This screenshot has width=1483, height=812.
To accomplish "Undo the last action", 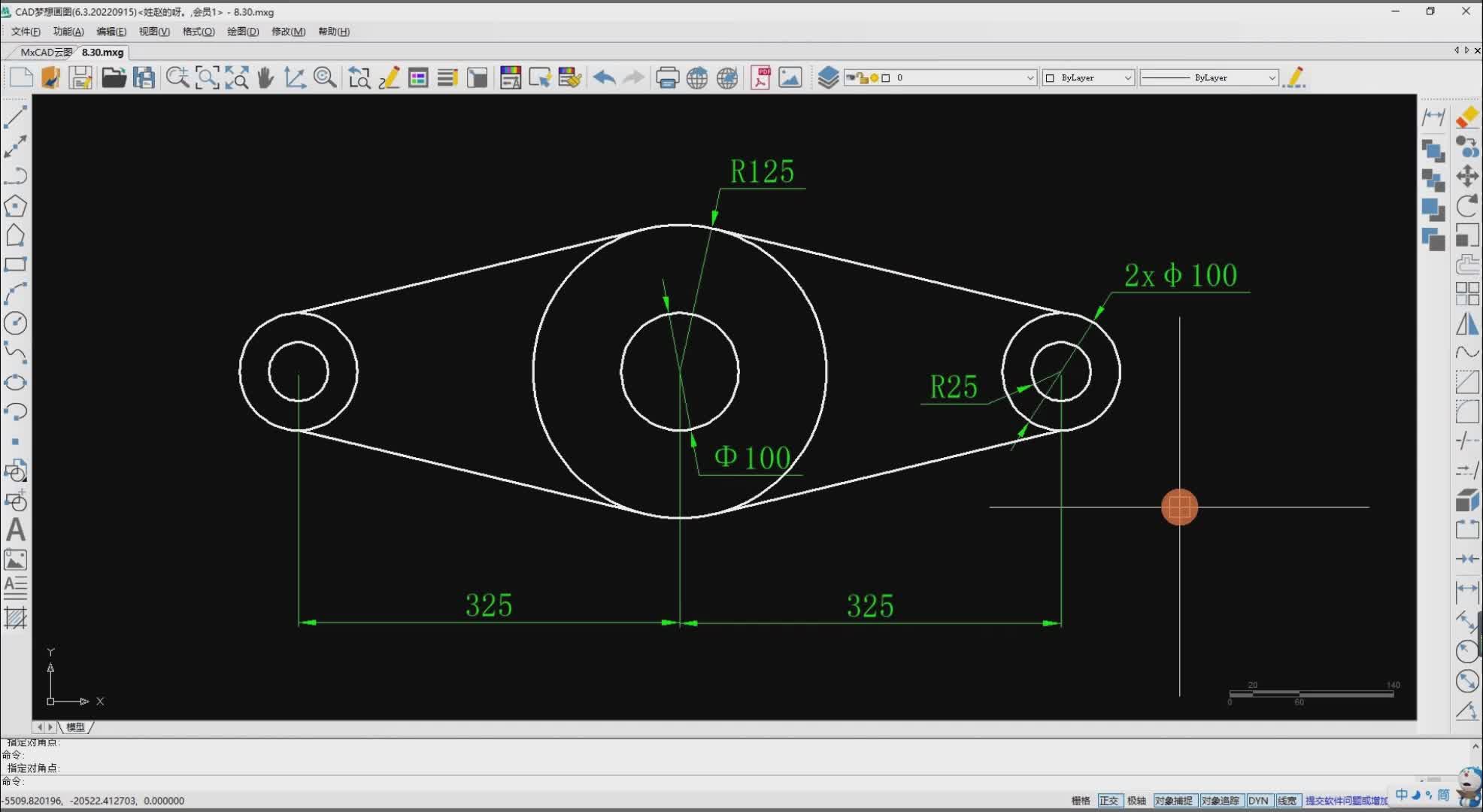I will point(604,77).
